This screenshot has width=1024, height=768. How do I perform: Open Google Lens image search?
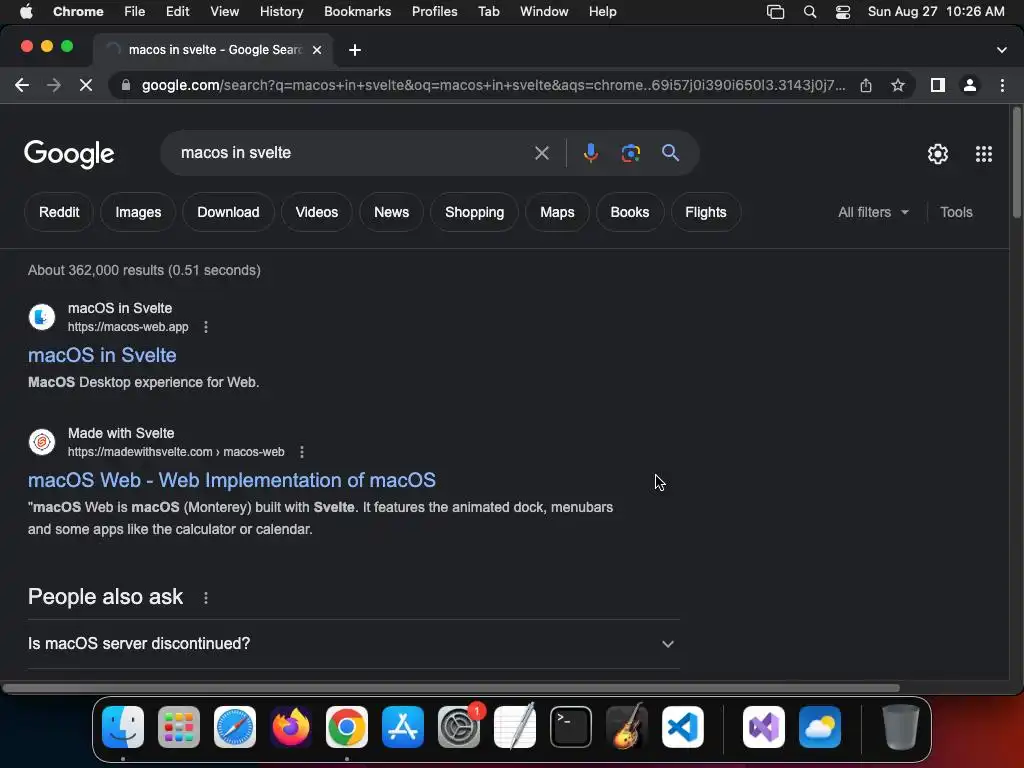630,153
